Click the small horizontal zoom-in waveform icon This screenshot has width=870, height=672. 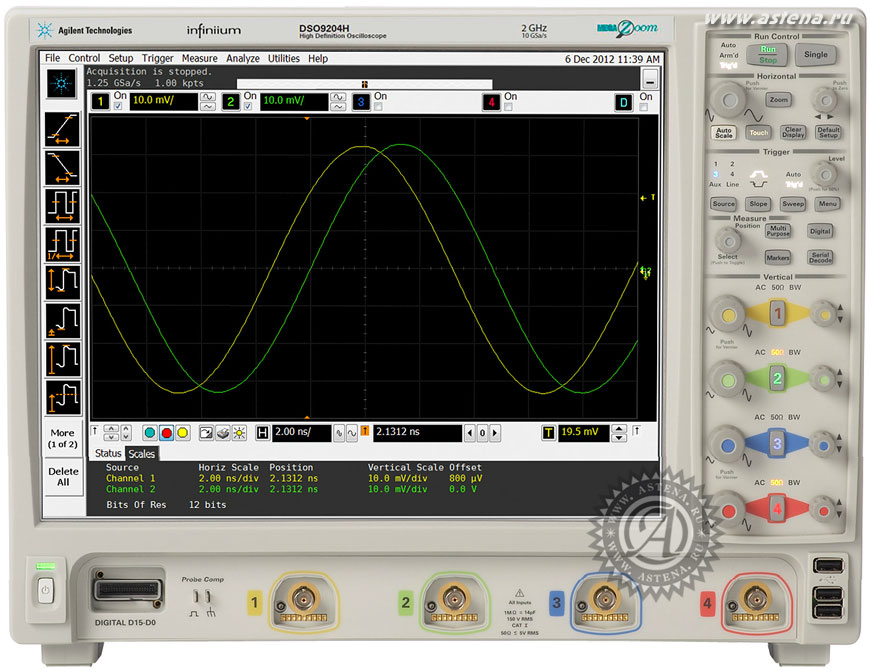click(339, 433)
